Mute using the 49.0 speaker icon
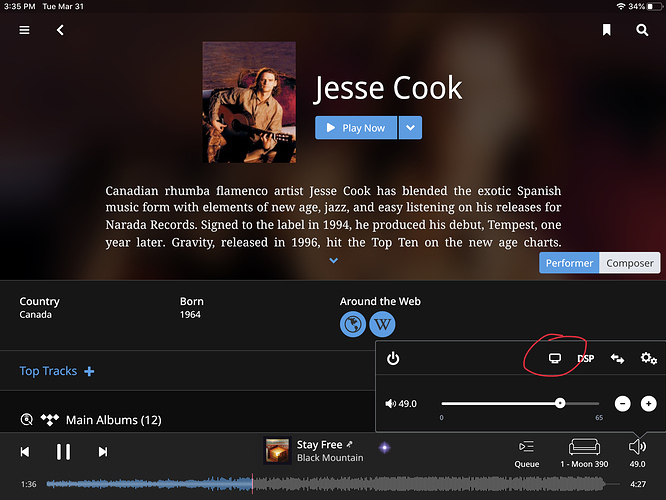 pyautogui.click(x=390, y=404)
